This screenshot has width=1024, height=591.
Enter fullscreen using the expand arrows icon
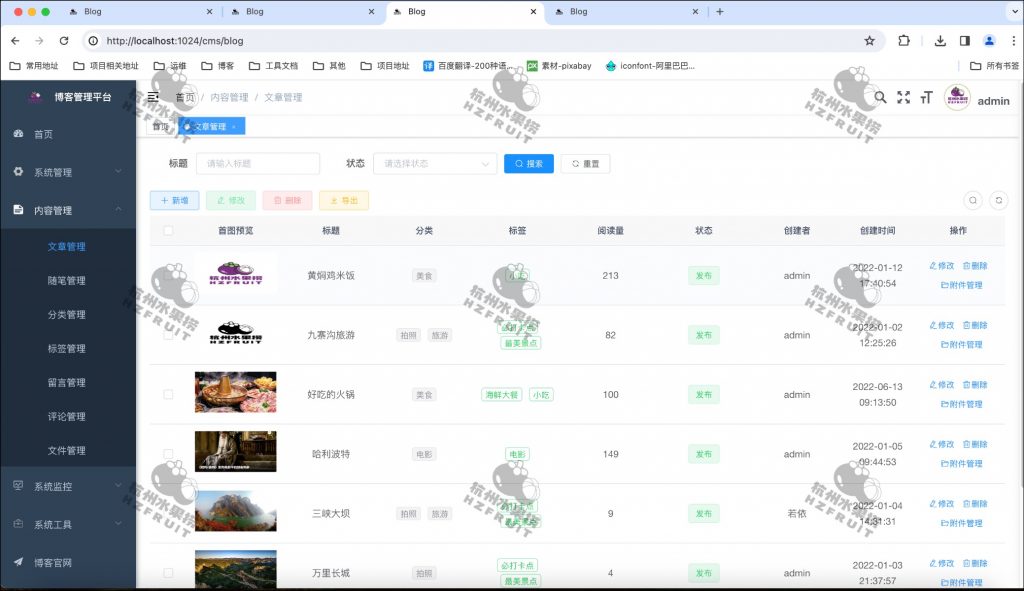903,98
